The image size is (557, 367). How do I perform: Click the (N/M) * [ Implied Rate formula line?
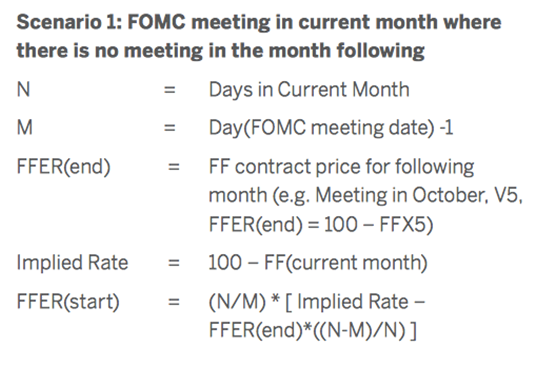[317, 302]
